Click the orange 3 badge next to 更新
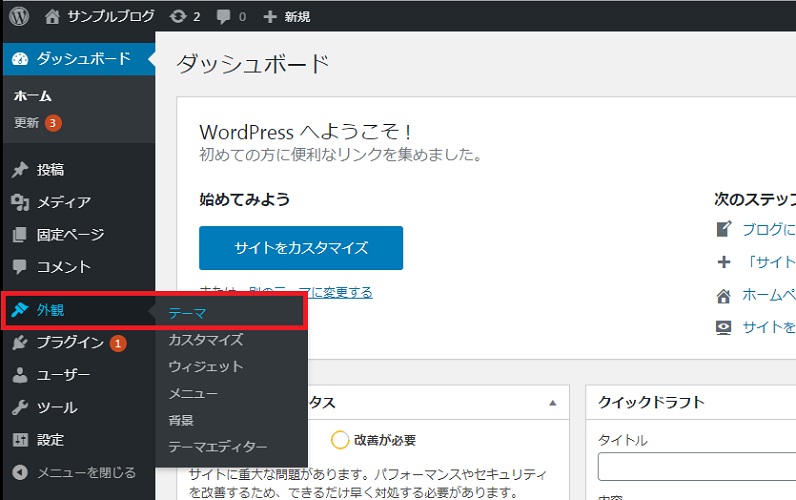796x500 pixels. pyautogui.click(x=53, y=123)
